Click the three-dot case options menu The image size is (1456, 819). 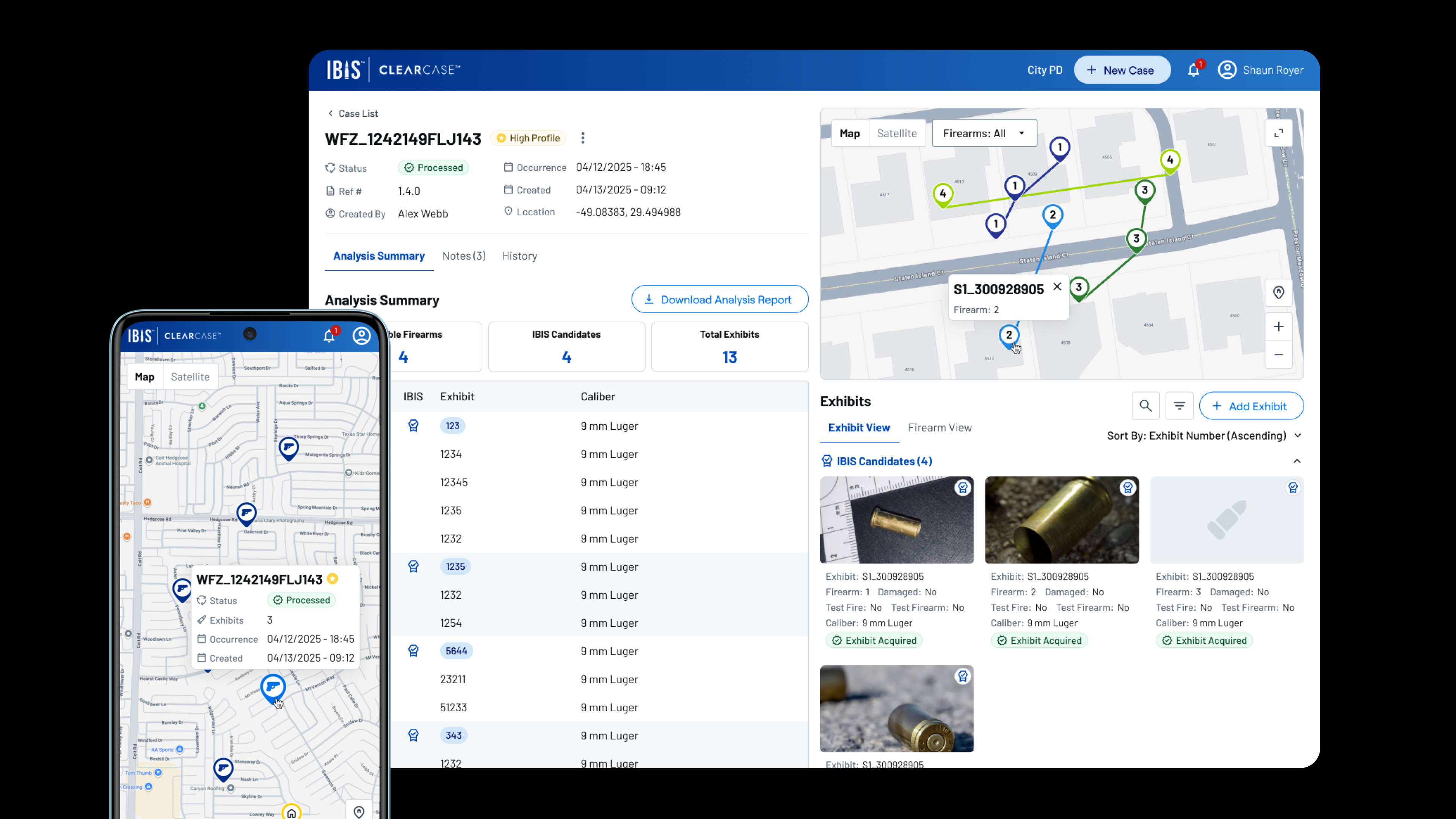(583, 138)
